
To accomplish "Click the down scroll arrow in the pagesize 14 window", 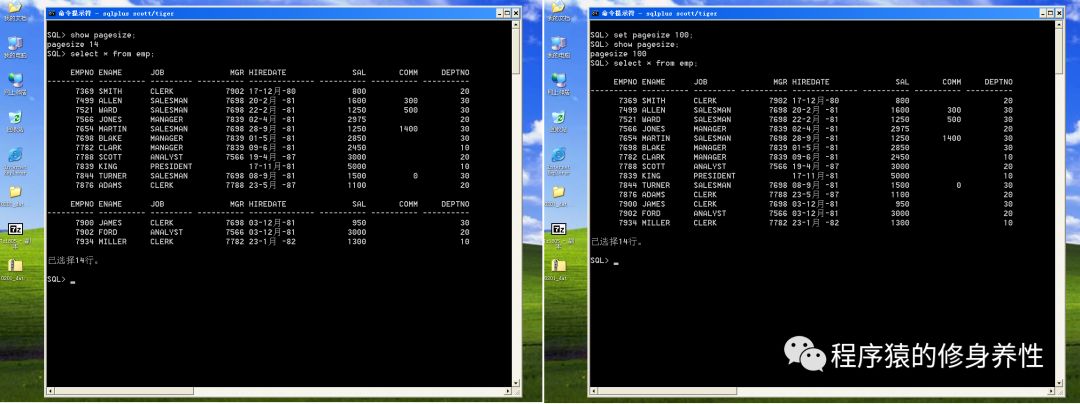I will [x=517, y=383].
